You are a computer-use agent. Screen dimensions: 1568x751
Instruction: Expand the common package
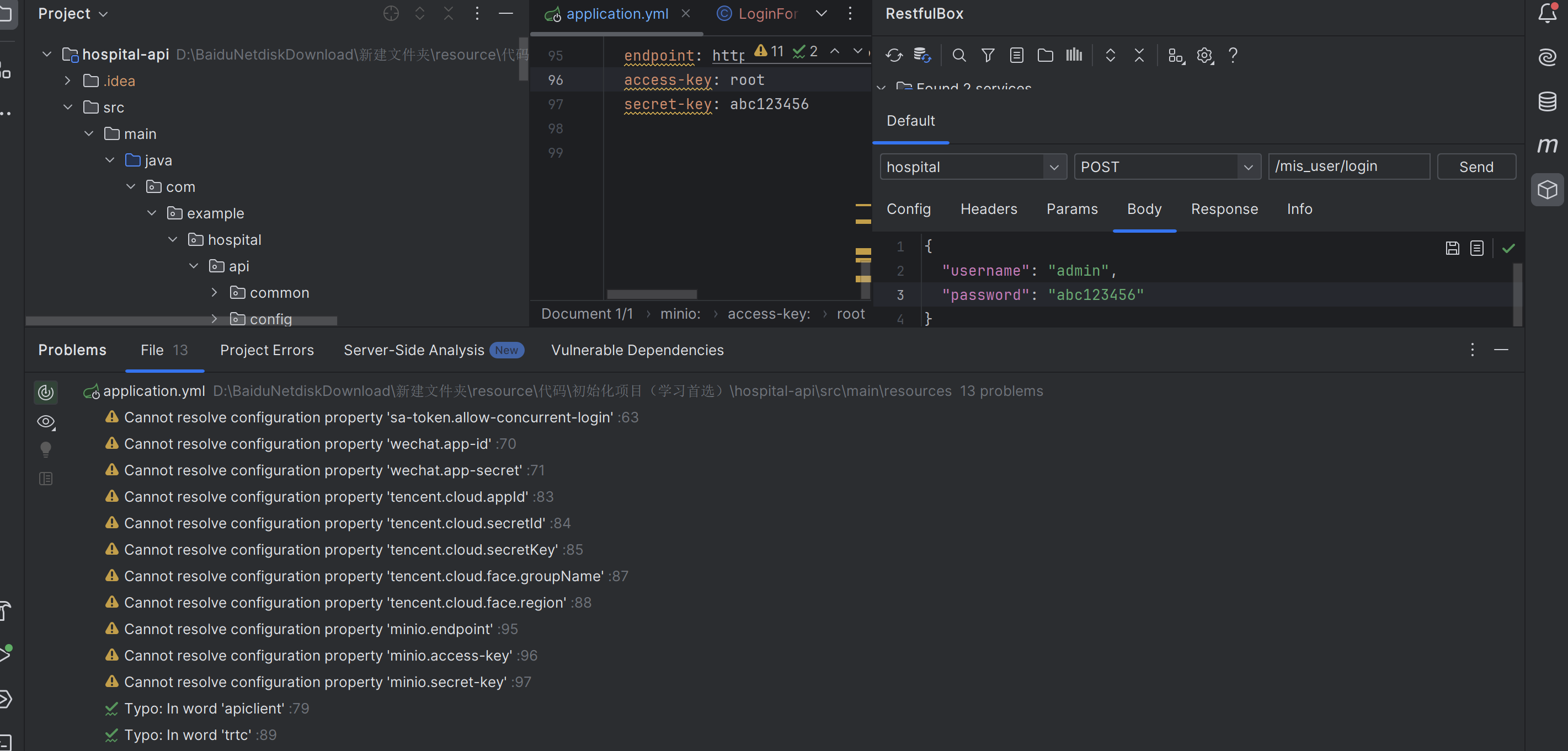click(214, 292)
